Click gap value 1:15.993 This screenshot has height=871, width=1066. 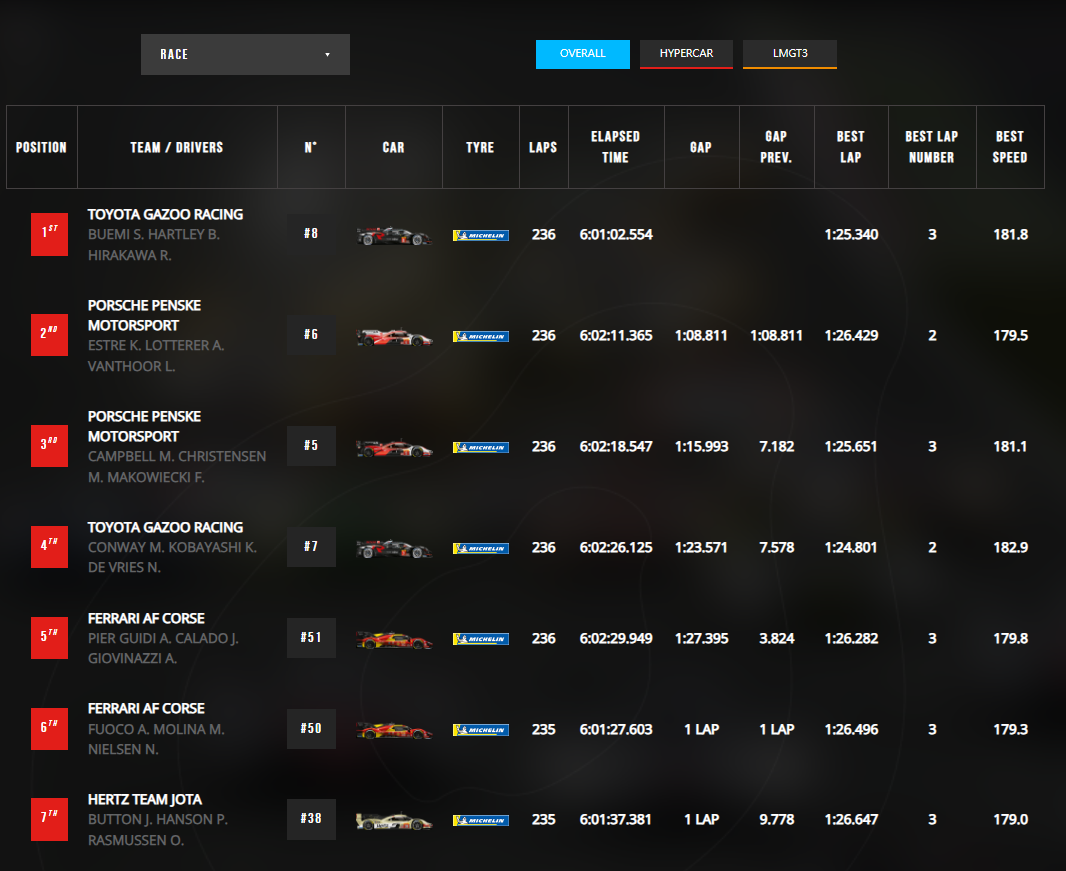point(701,447)
